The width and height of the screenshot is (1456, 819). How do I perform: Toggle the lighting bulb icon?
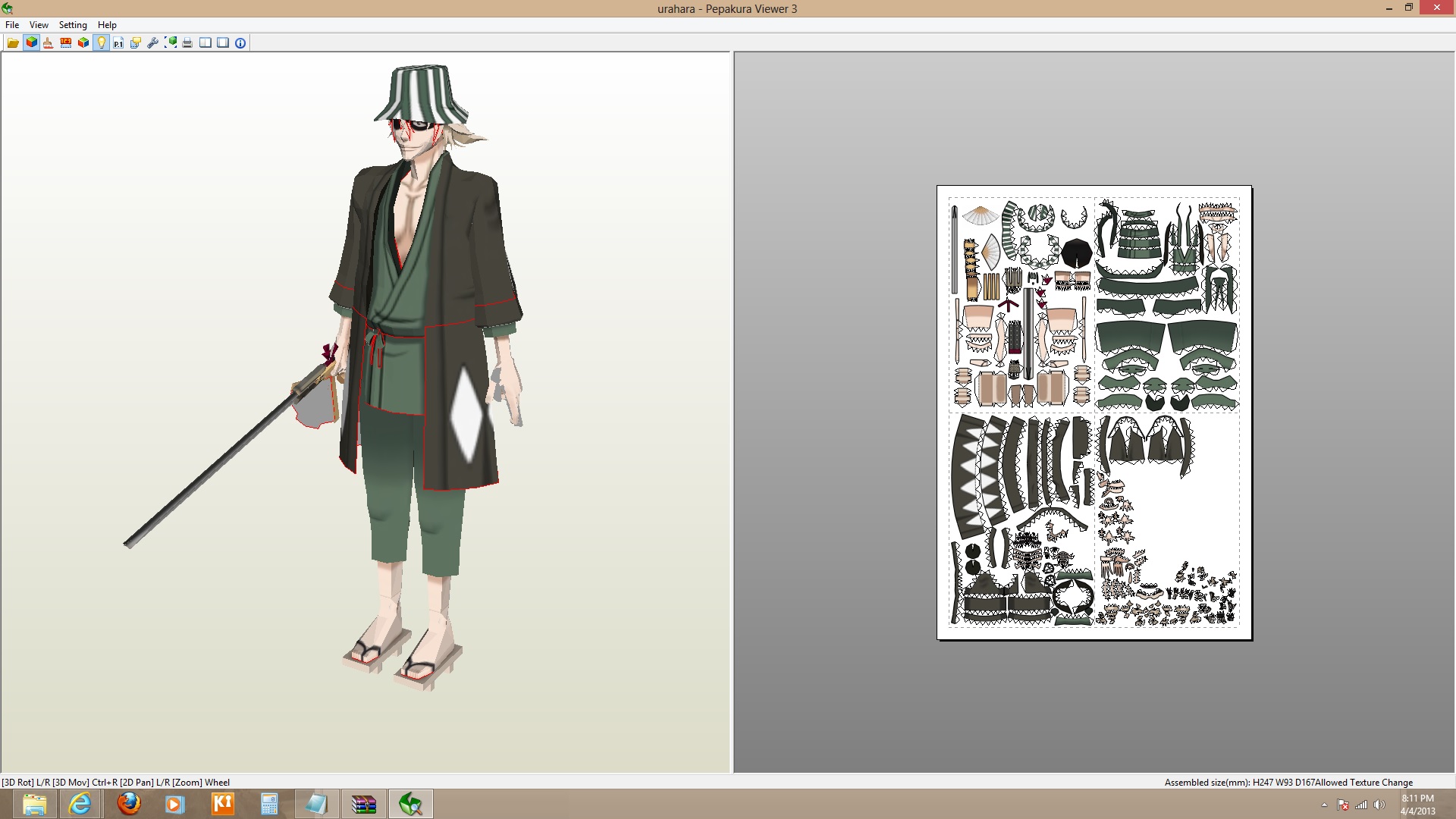pos(101,42)
